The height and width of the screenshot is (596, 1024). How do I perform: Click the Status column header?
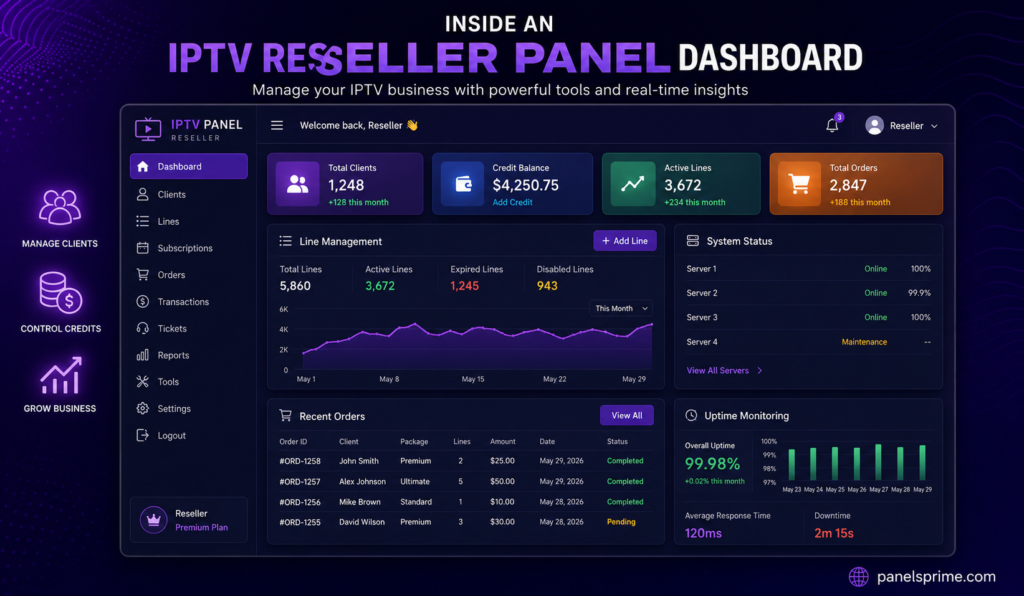[617, 442]
